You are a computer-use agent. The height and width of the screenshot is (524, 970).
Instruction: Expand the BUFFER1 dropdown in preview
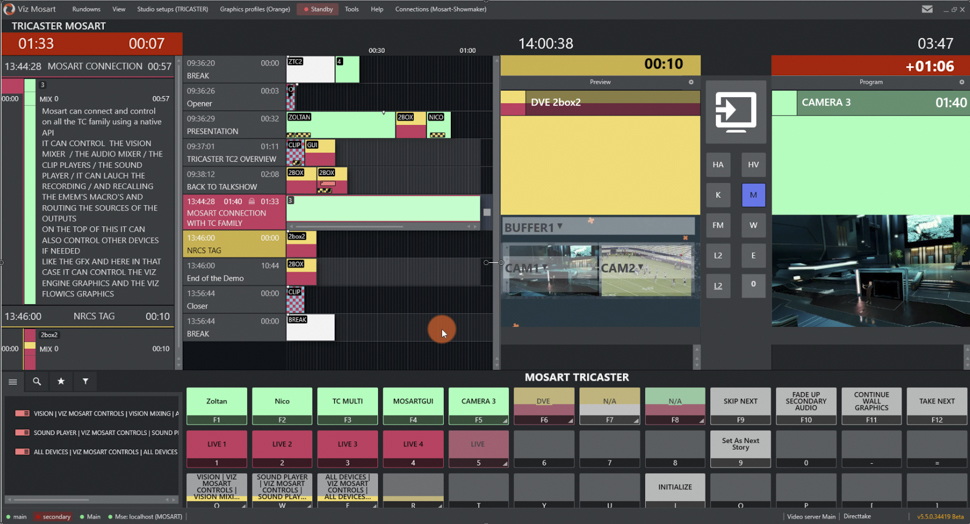click(560, 226)
